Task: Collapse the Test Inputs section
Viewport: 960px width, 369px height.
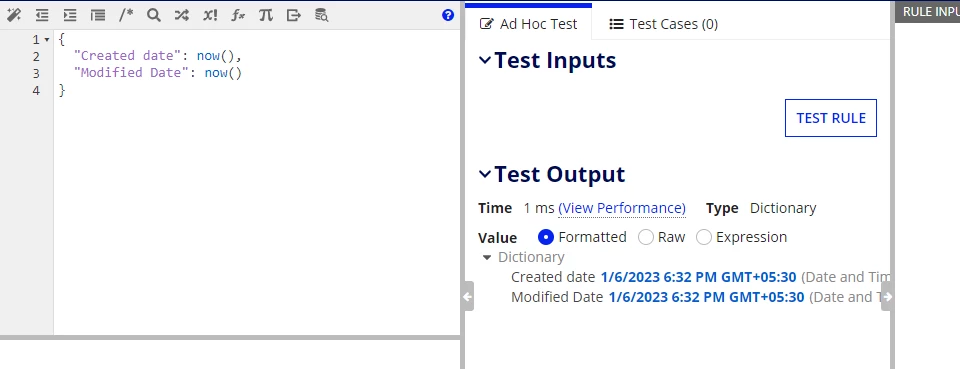Action: [485, 60]
